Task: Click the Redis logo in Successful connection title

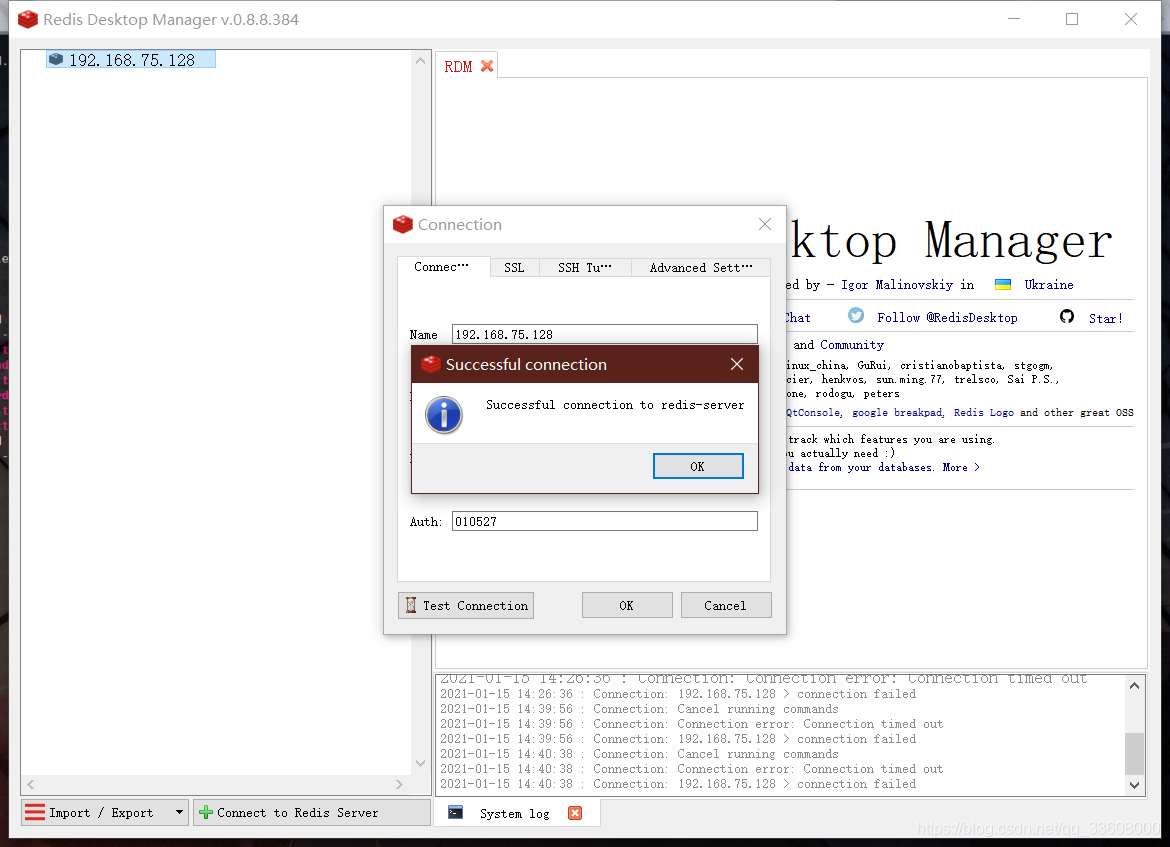Action: tap(431, 364)
